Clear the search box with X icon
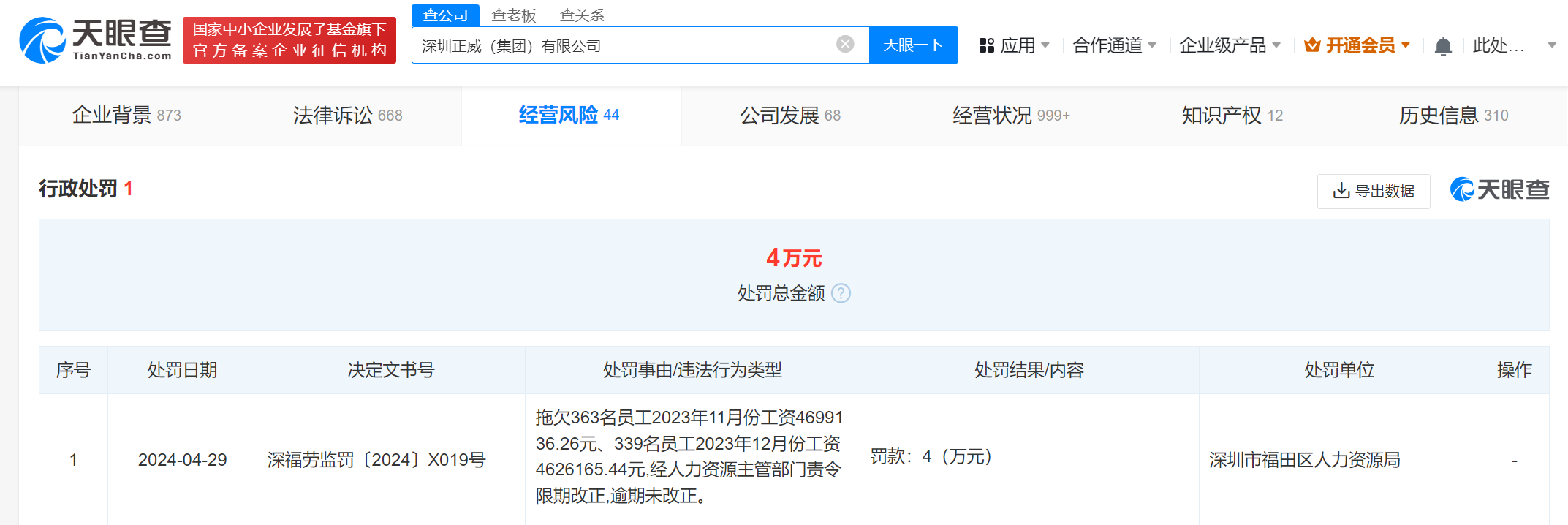1568x525 pixels. [x=845, y=45]
